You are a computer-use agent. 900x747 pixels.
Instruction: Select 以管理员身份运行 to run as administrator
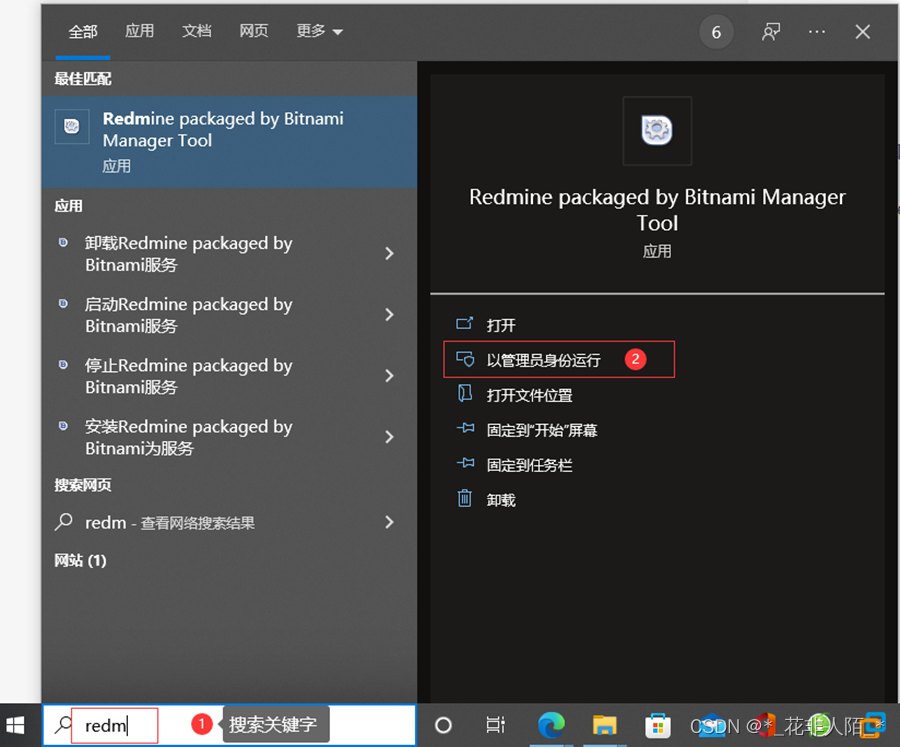click(x=544, y=359)
